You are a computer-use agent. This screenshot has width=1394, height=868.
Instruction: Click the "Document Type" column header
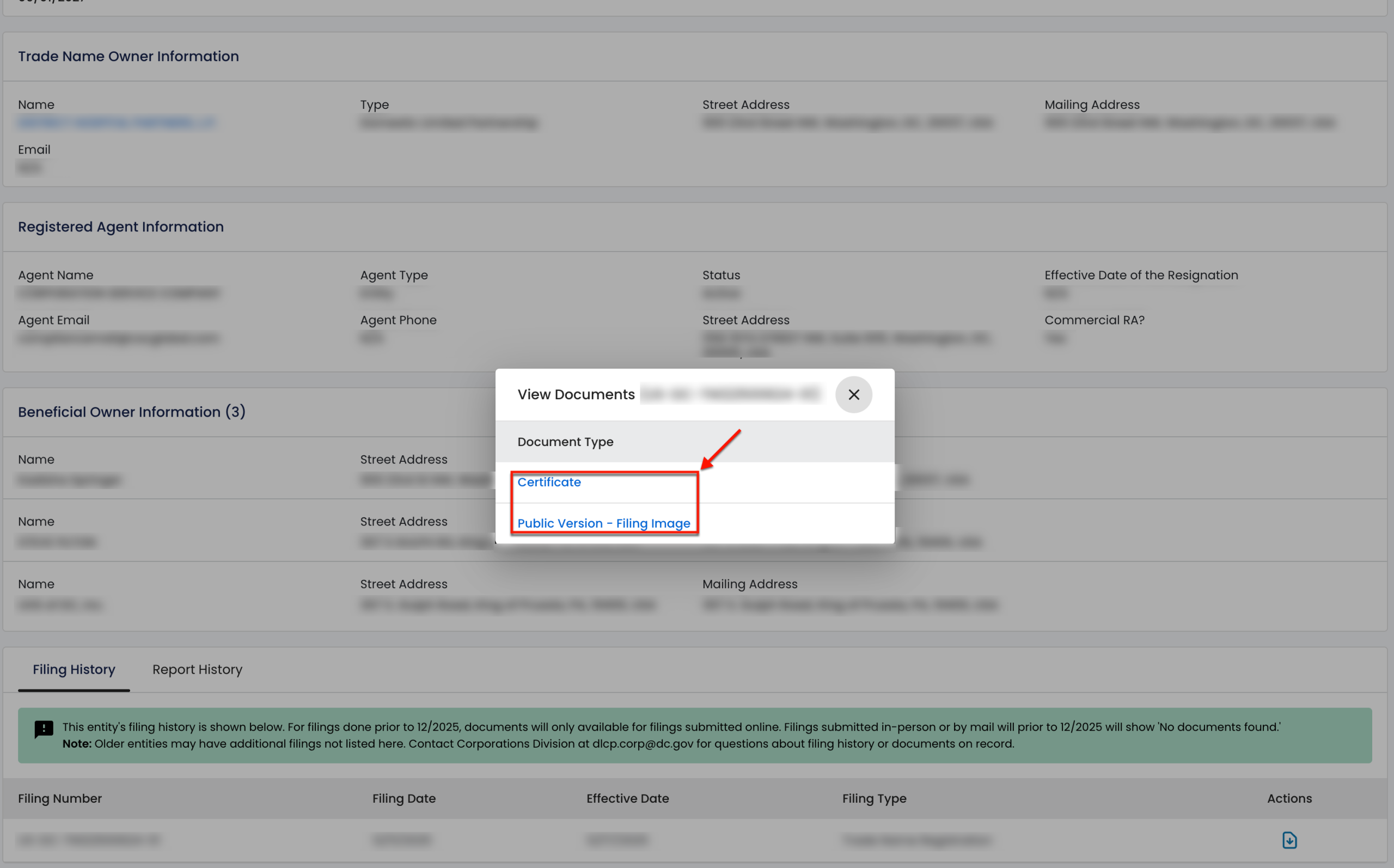pos(565,442)
